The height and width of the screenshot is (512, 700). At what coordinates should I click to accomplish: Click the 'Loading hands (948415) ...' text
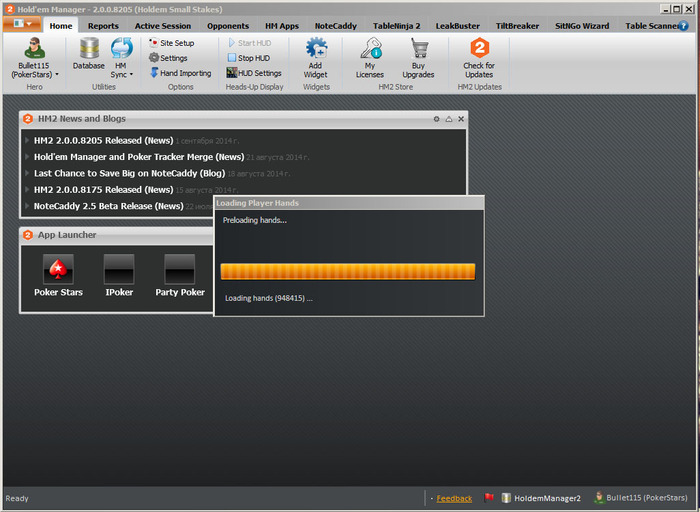(269, 298)
